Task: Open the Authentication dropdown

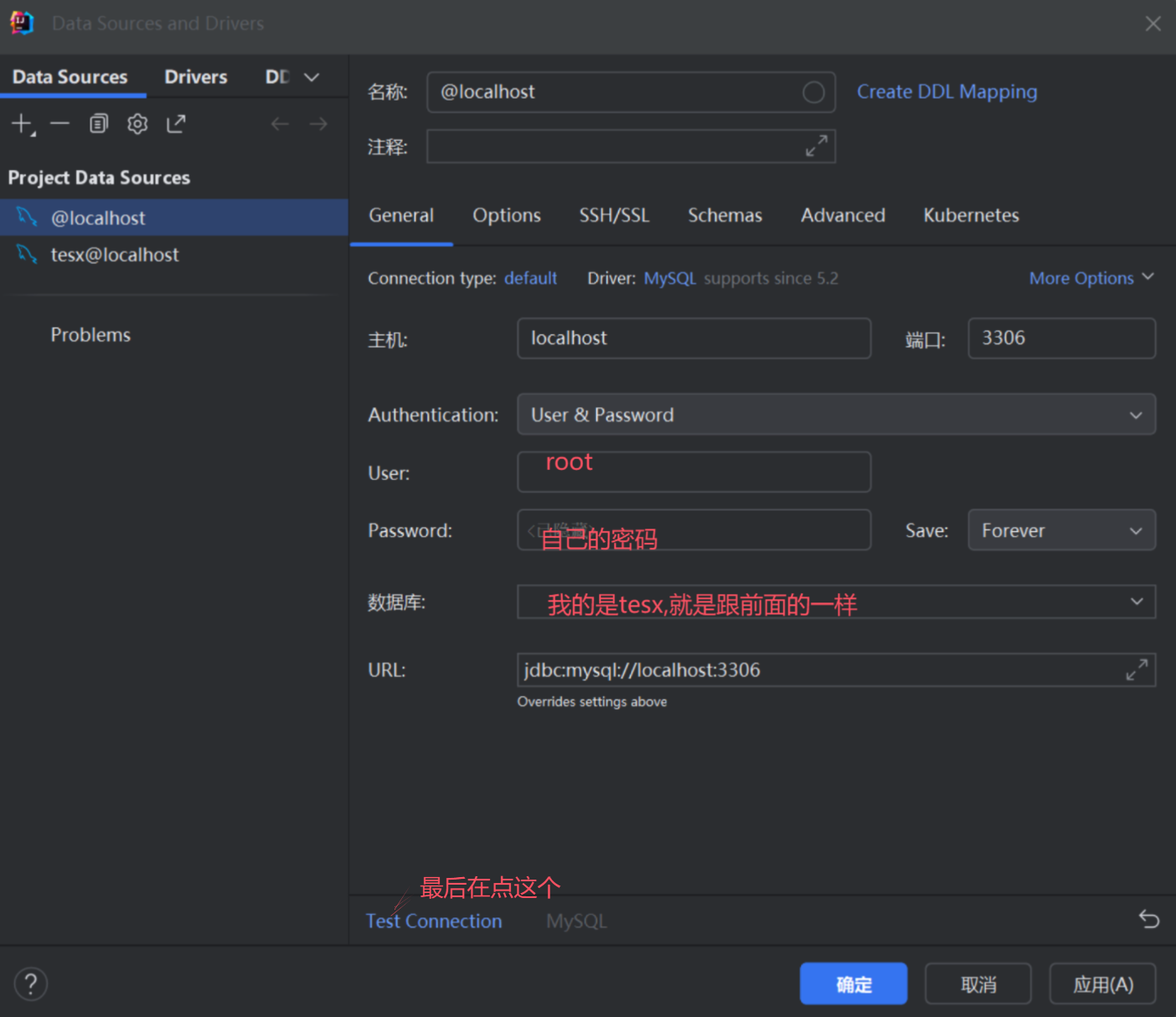Action: click(836, 415)
